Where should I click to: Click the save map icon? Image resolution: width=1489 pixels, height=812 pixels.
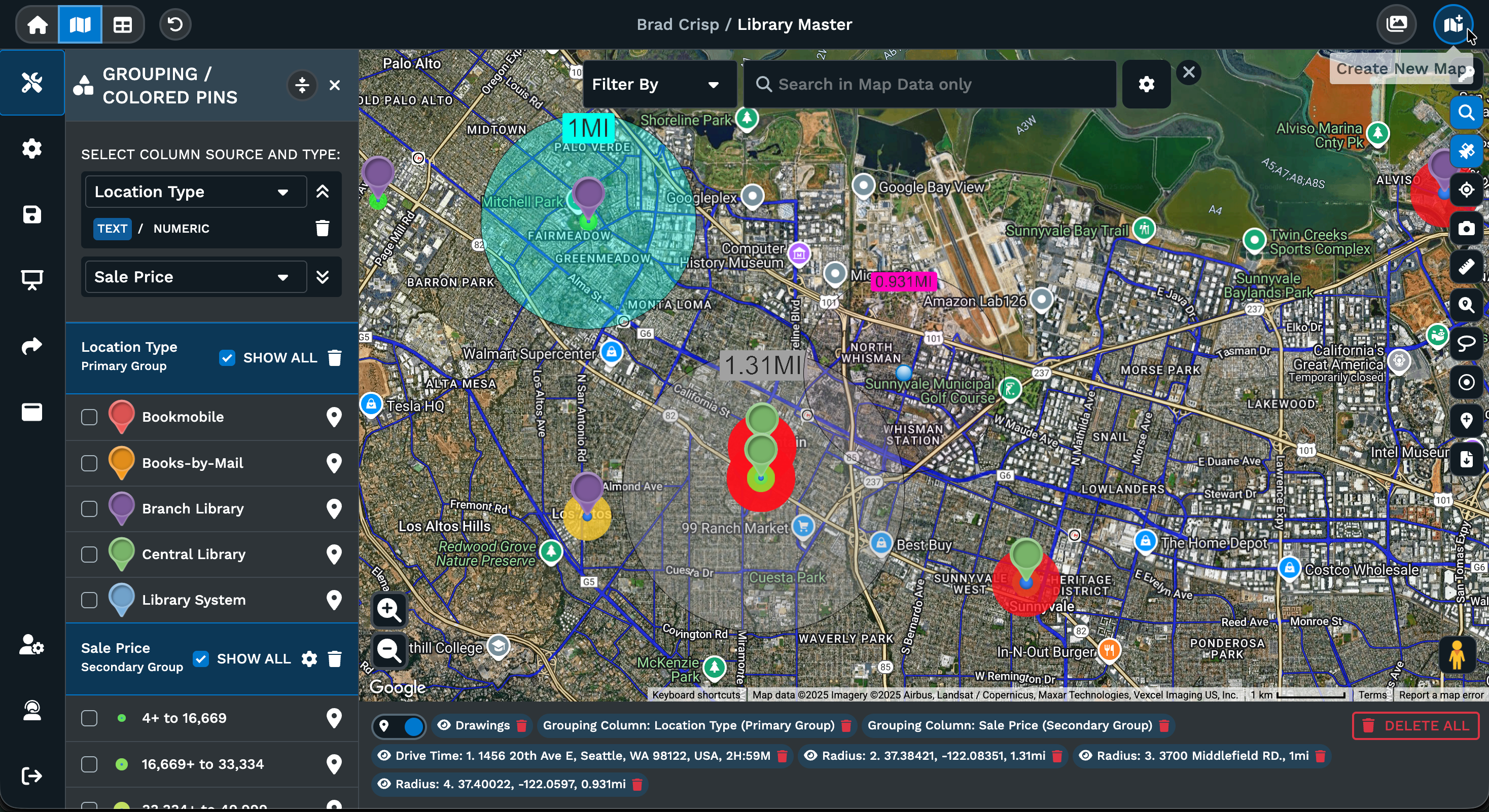(x=32, y=214)
